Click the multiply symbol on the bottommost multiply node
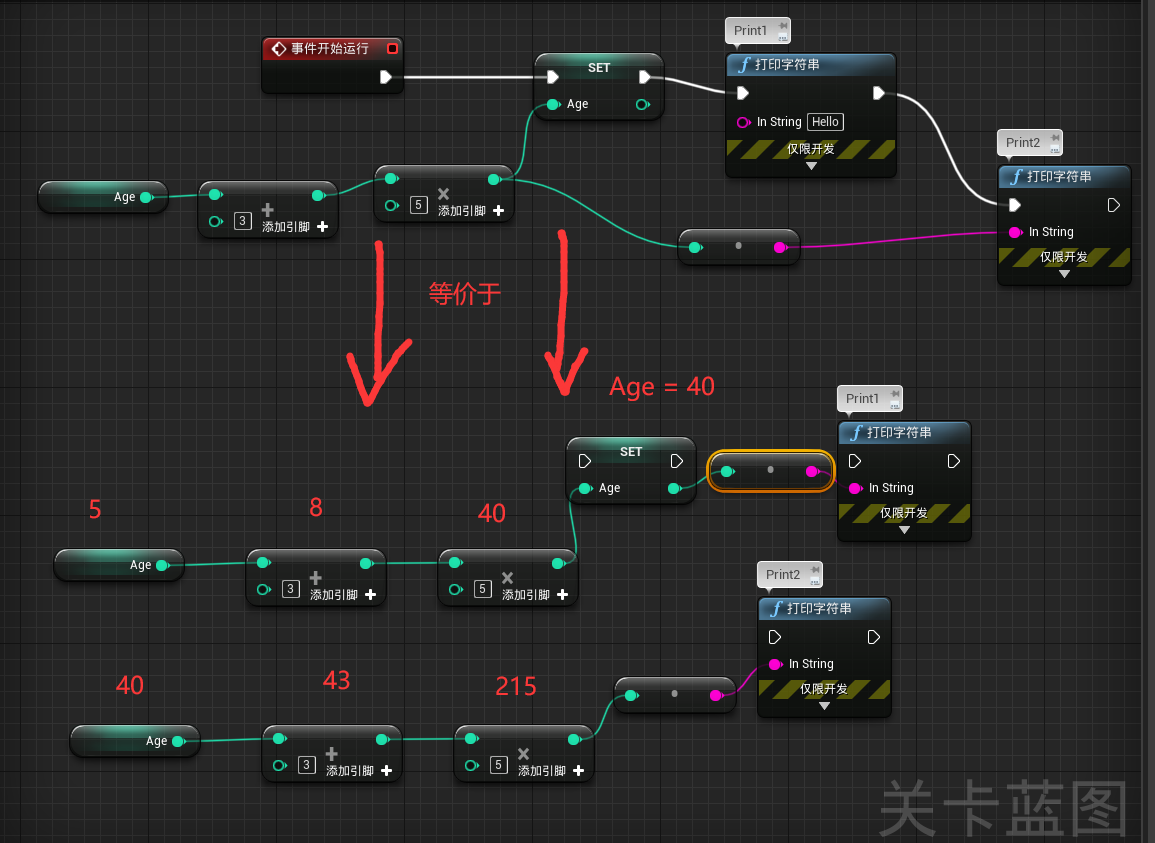Screen dimensions: 1155x843 pyautogui.click(x=523, y=754)
